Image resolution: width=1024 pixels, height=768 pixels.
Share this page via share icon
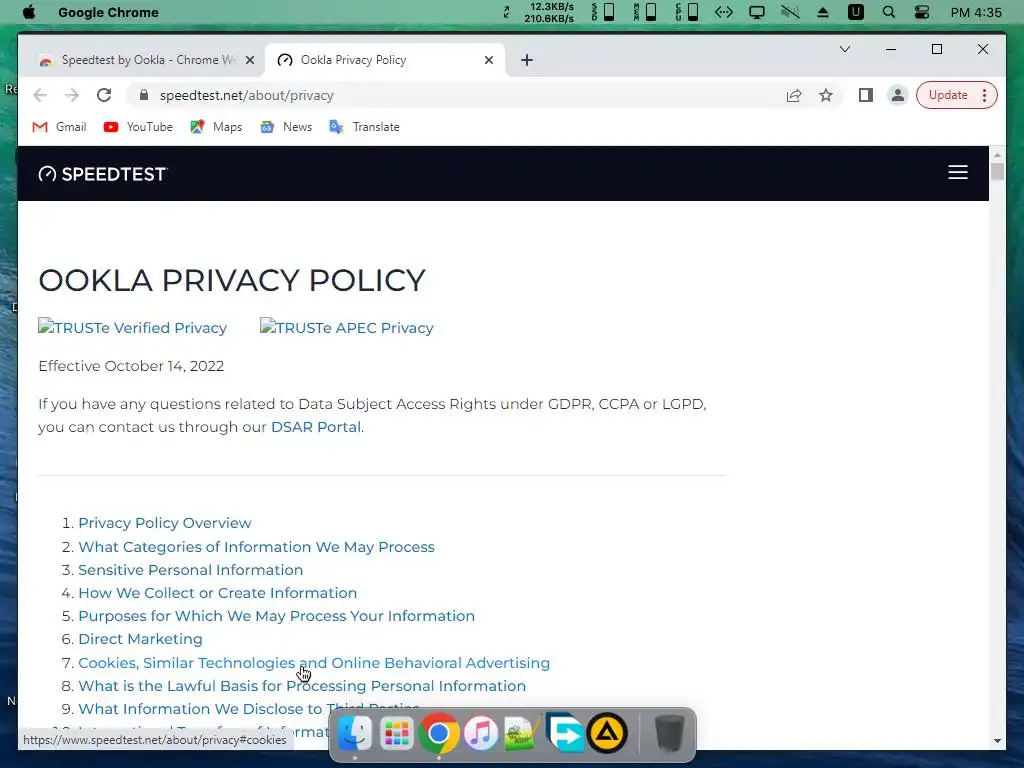coord(793,95)
